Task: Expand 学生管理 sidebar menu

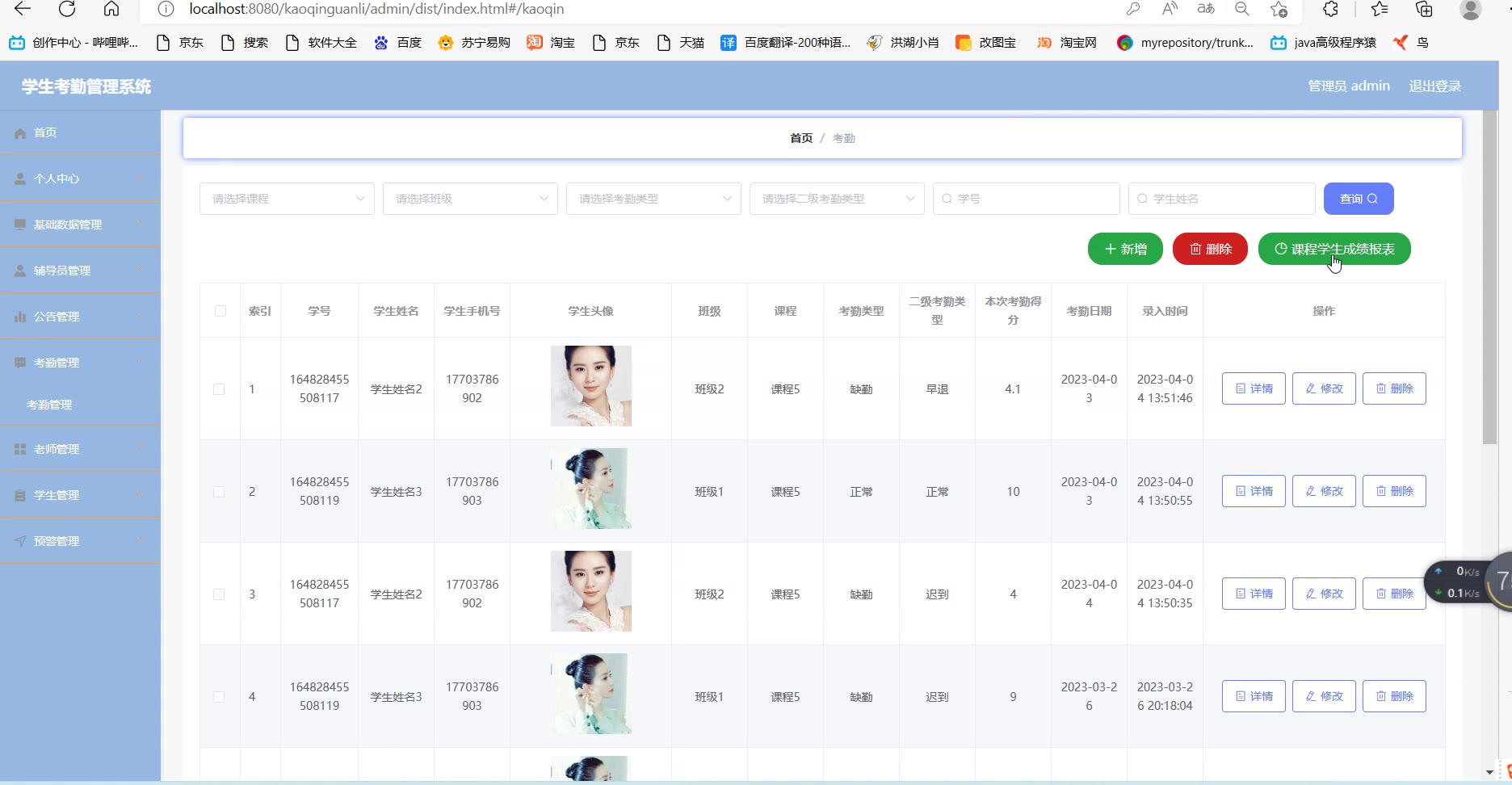Action: [x=80, y=495]
